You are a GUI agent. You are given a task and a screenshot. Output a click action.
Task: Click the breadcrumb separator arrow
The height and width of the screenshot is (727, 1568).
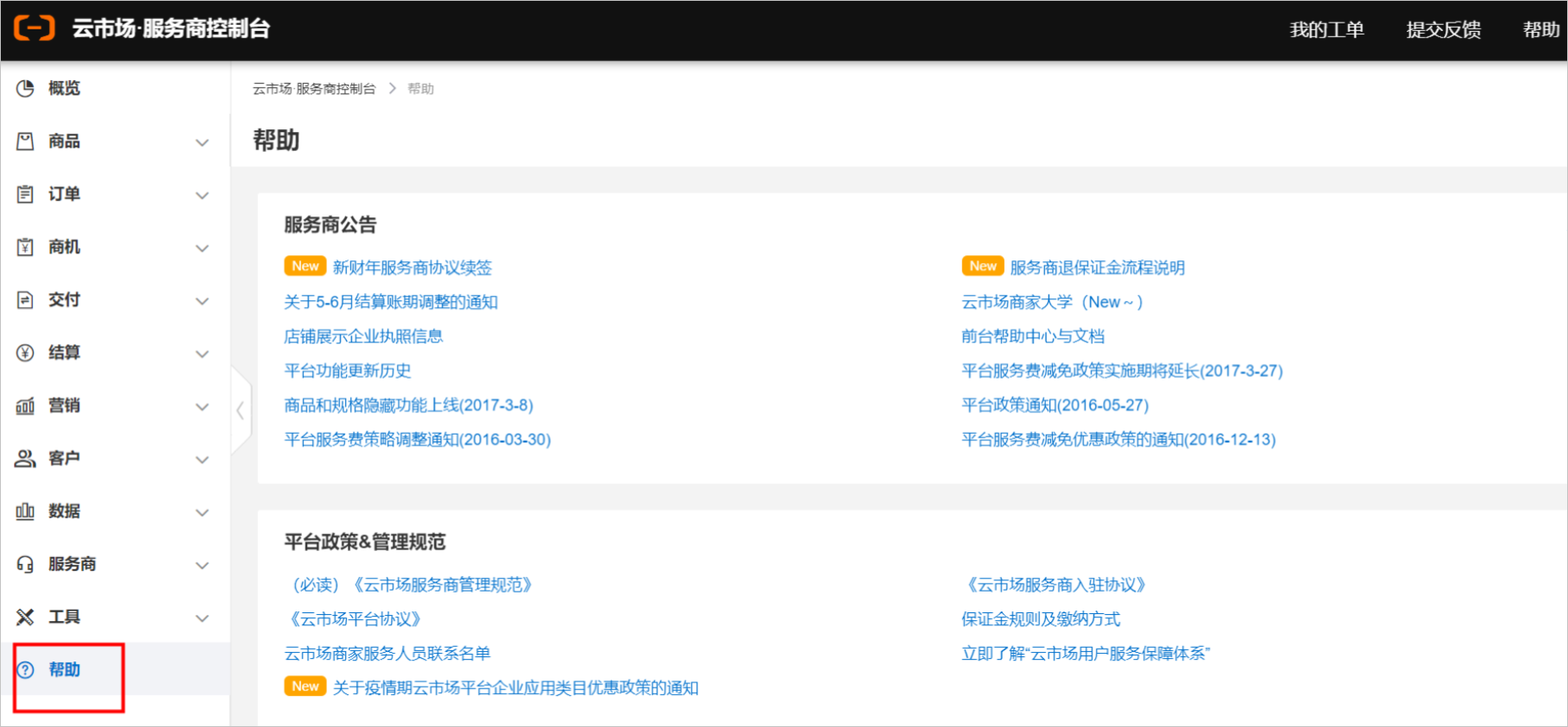tap(392, 89)
